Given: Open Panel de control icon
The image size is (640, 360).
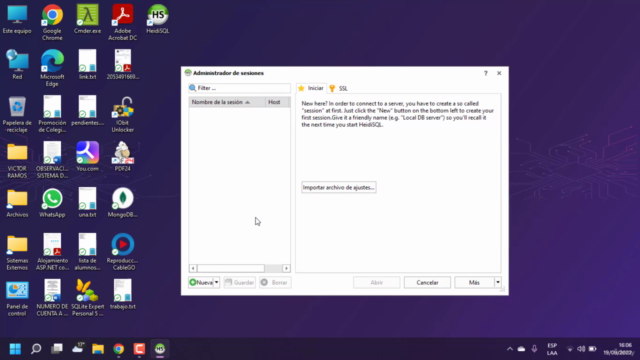Looking at the screenshot, I should [17, 298].
